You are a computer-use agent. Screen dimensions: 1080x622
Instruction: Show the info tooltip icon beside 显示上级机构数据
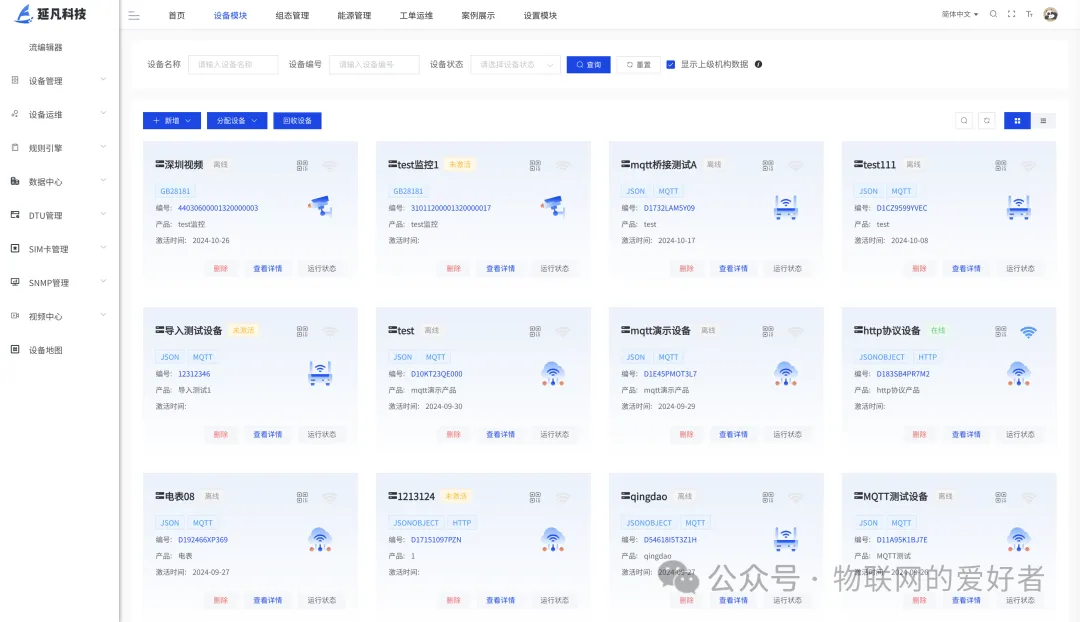[758, 64]
